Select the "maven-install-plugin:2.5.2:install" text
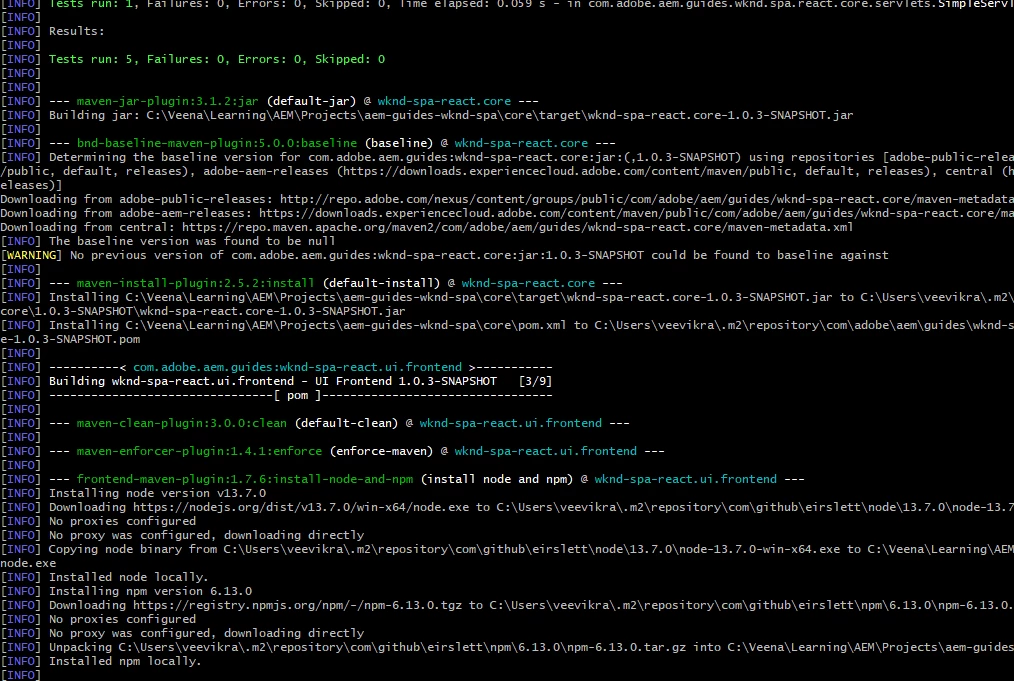Screen dimensions: 1014x681 coord(195,283)
